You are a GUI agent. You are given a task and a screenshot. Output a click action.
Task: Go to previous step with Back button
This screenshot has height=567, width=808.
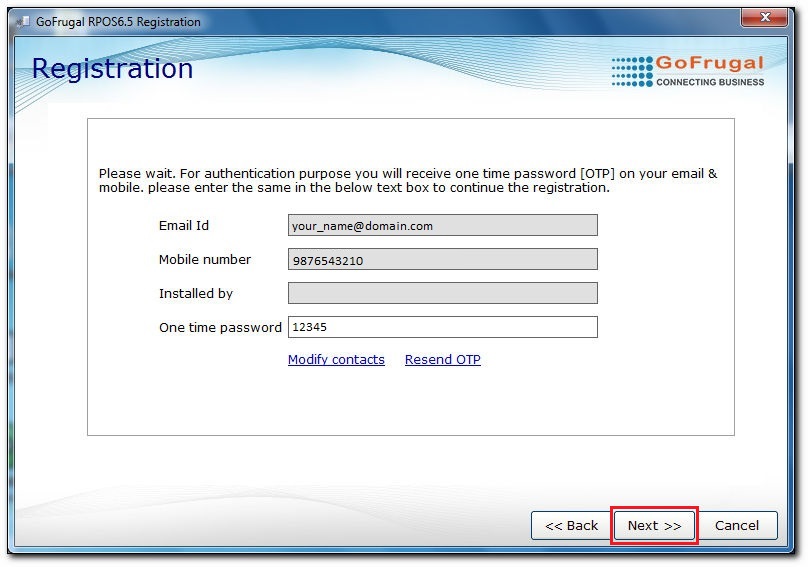[571, 525]
